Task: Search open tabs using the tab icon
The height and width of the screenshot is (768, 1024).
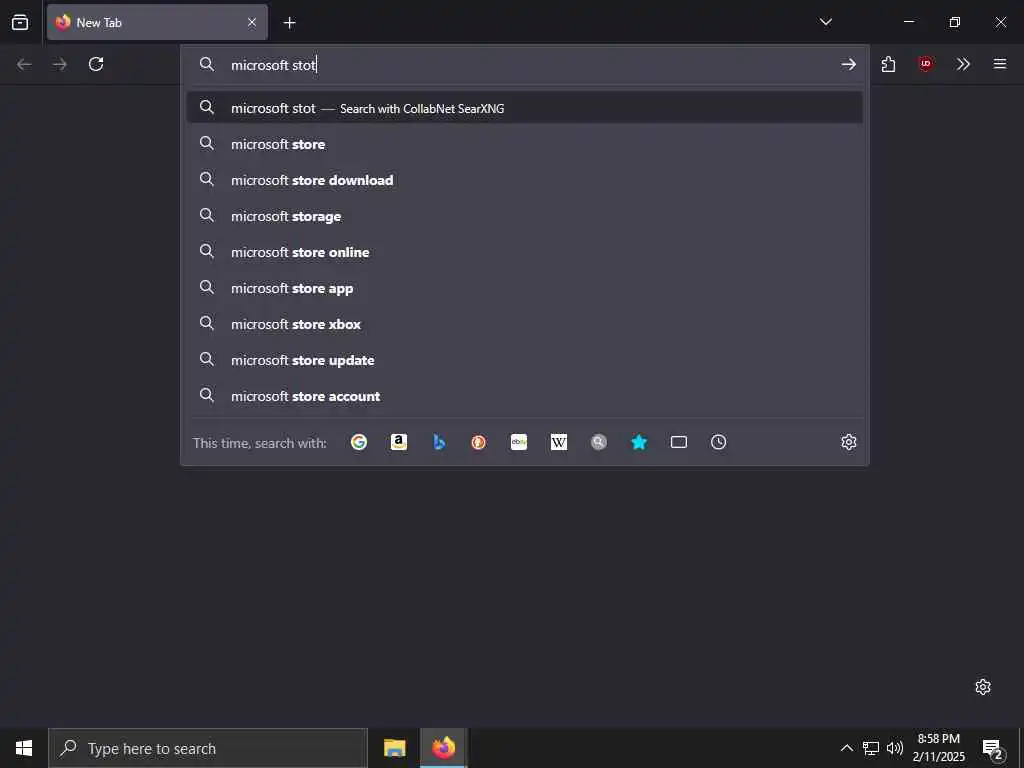Action: click(x=679, y=442)
